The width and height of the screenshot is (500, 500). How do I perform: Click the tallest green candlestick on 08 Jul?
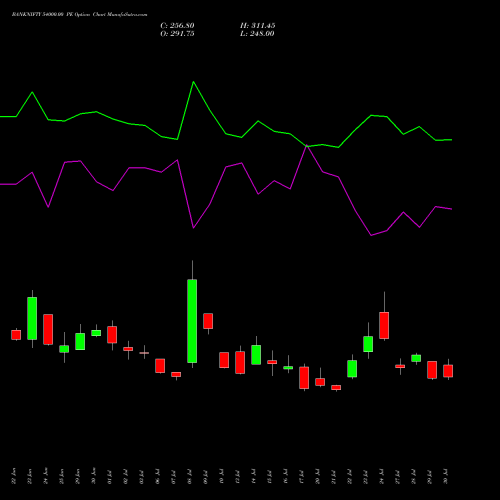click(192, 321)
